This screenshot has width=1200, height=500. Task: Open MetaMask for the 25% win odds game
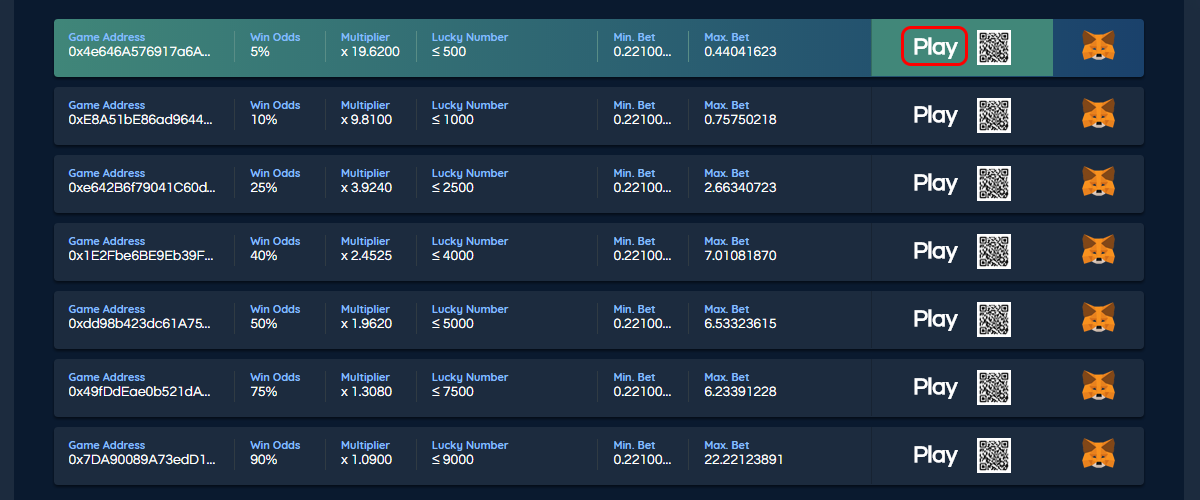click(x=1099, y=183)
